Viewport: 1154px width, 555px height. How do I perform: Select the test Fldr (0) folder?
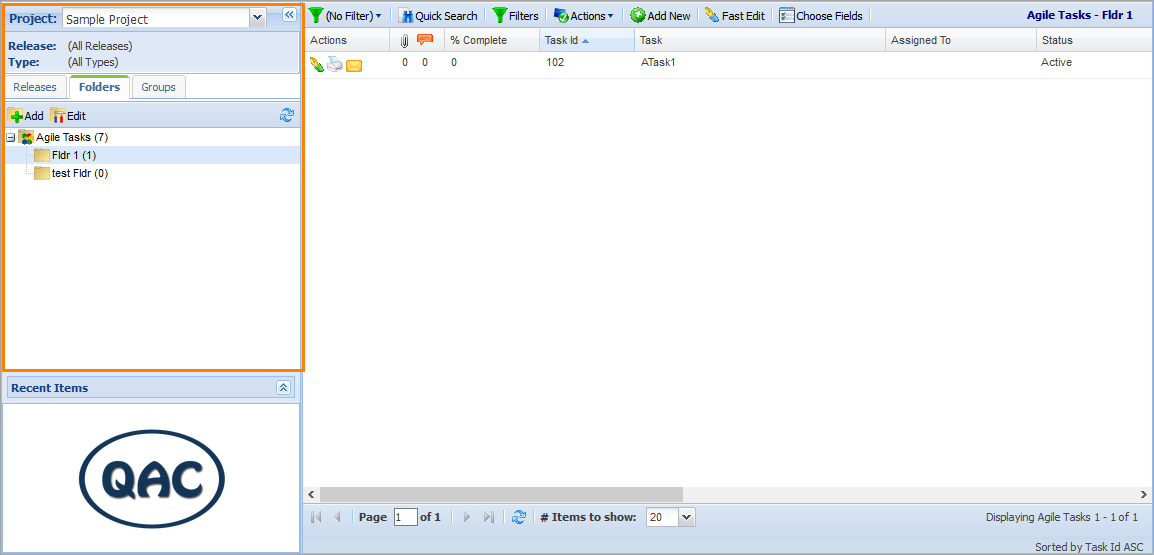click(80, 174)
